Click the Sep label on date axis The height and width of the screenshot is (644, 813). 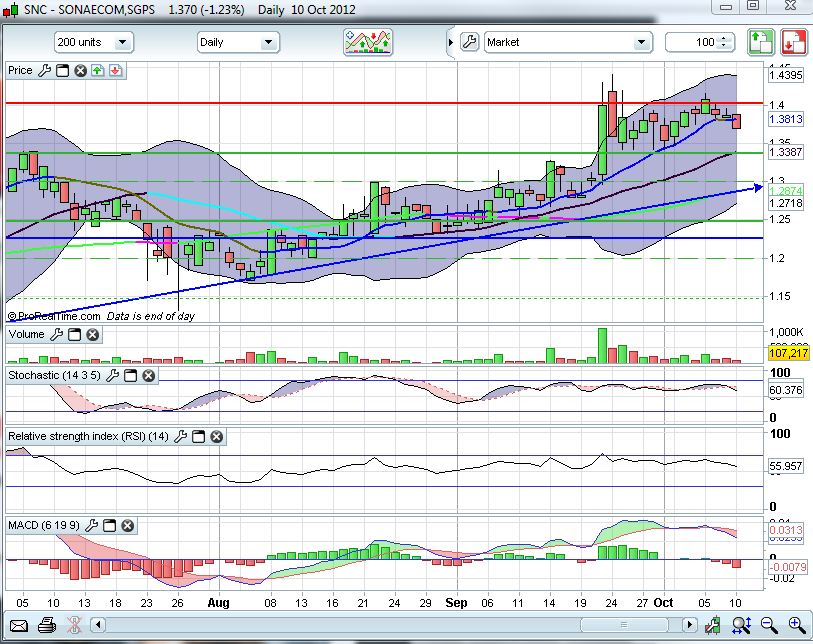456,603
